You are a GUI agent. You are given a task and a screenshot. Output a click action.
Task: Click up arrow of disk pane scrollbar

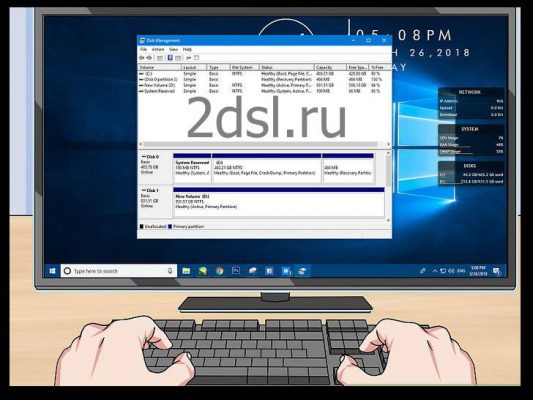tap(388, 153)
